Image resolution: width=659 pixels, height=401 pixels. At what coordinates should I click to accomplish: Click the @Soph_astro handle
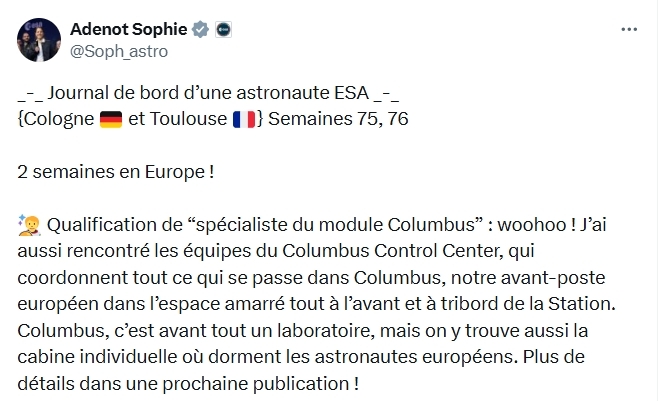pos(118,50)
